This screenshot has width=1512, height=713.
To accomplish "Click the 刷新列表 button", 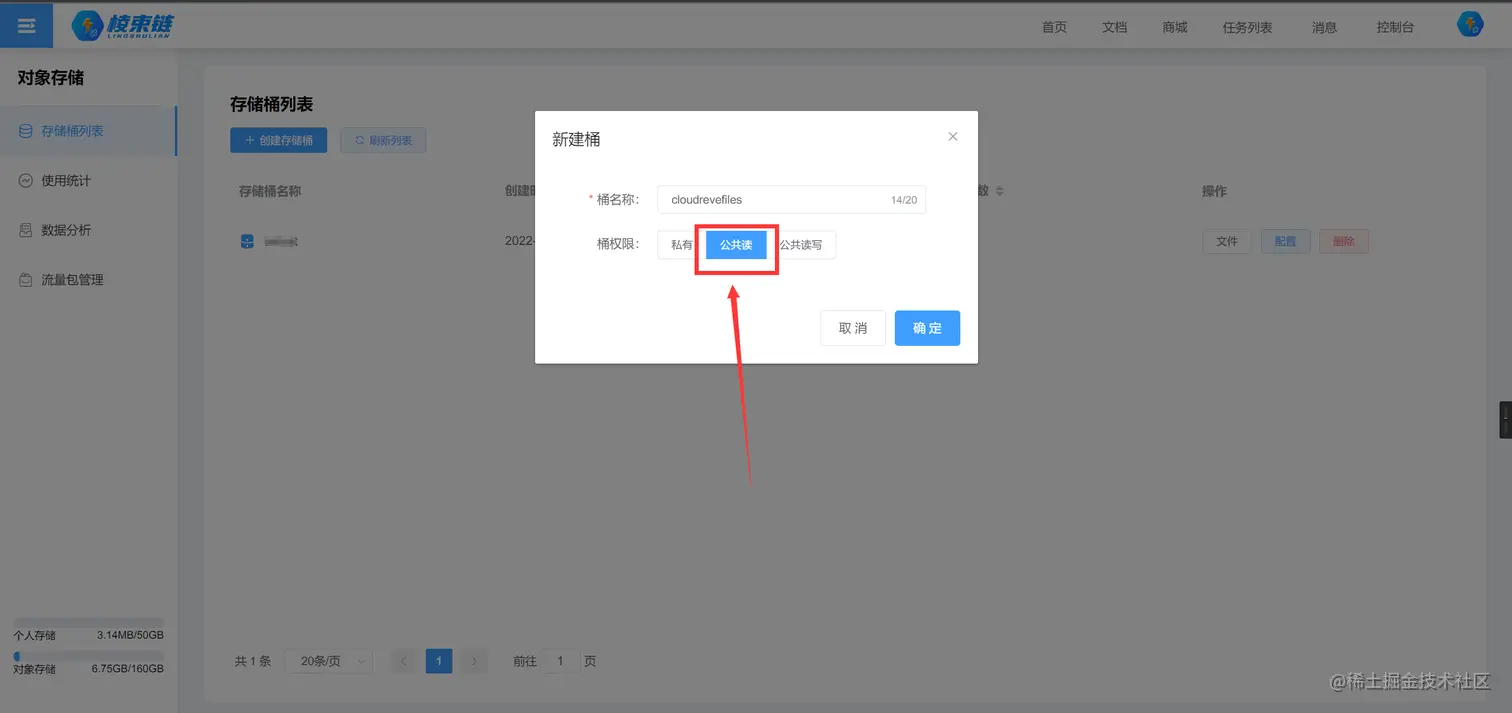I will coord(383,140).
